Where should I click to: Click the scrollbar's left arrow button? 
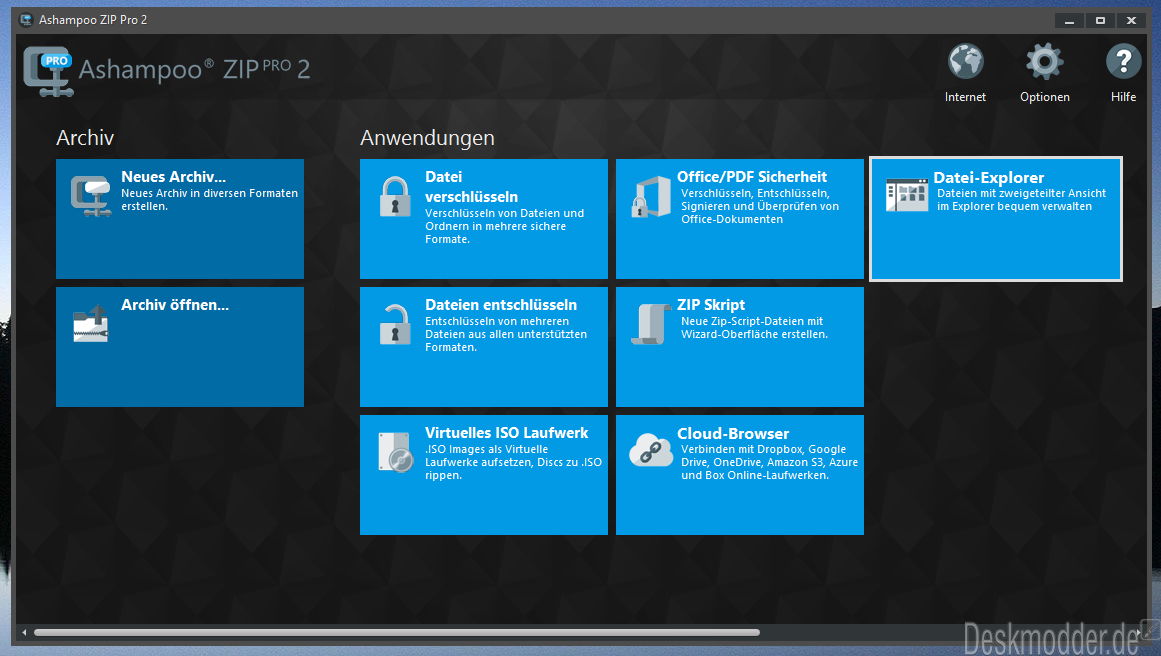point(24,632)
